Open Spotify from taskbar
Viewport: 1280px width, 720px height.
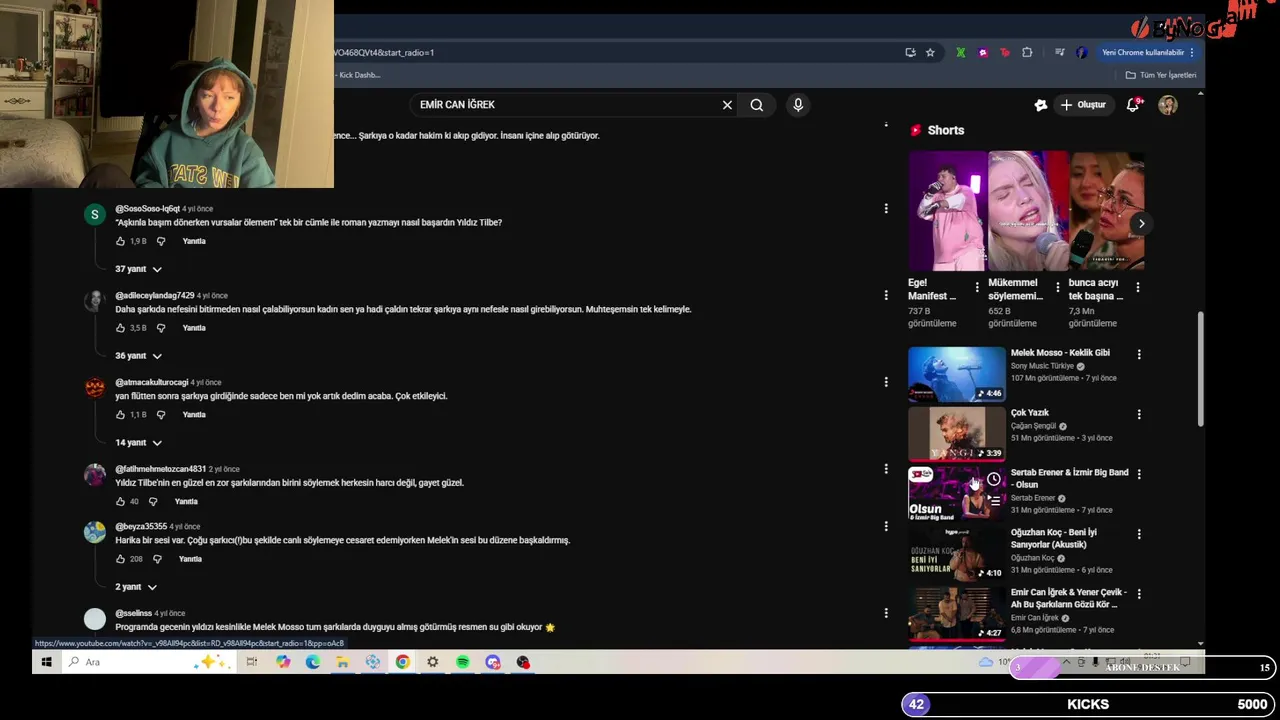click(463, 662)
